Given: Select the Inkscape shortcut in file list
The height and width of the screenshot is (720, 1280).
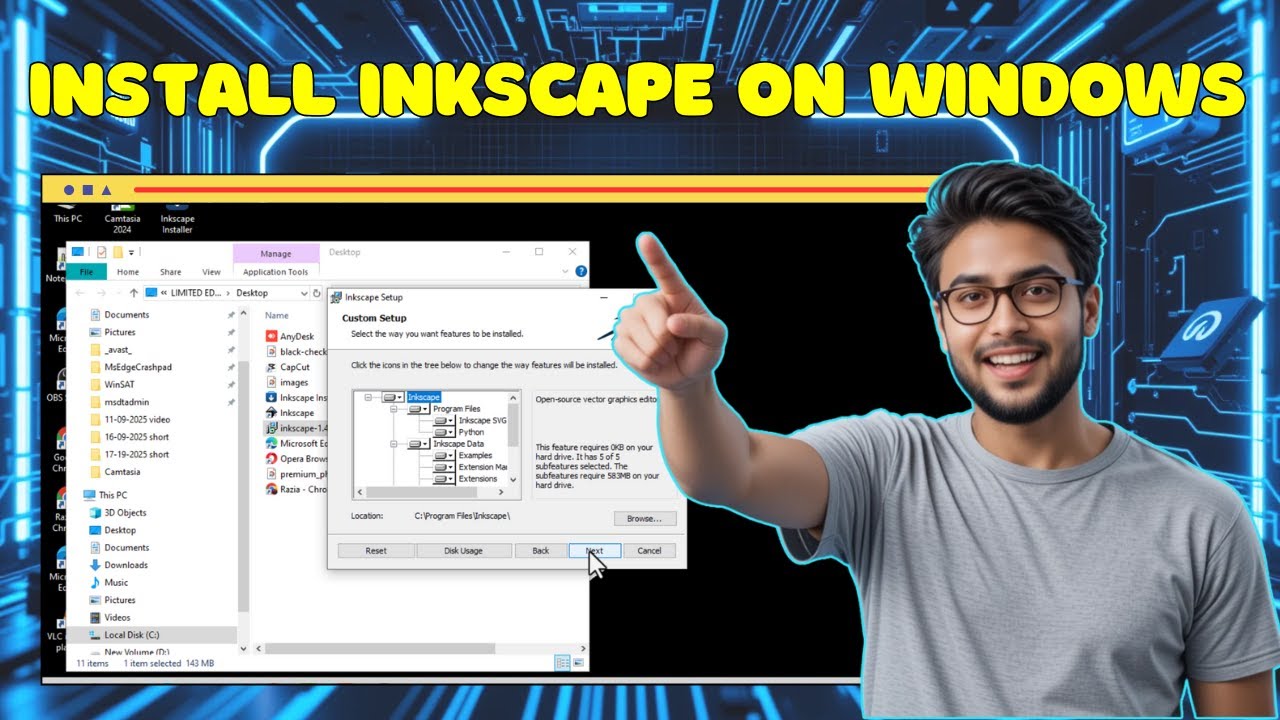Looking at the screenshot, I should point(290,413).
